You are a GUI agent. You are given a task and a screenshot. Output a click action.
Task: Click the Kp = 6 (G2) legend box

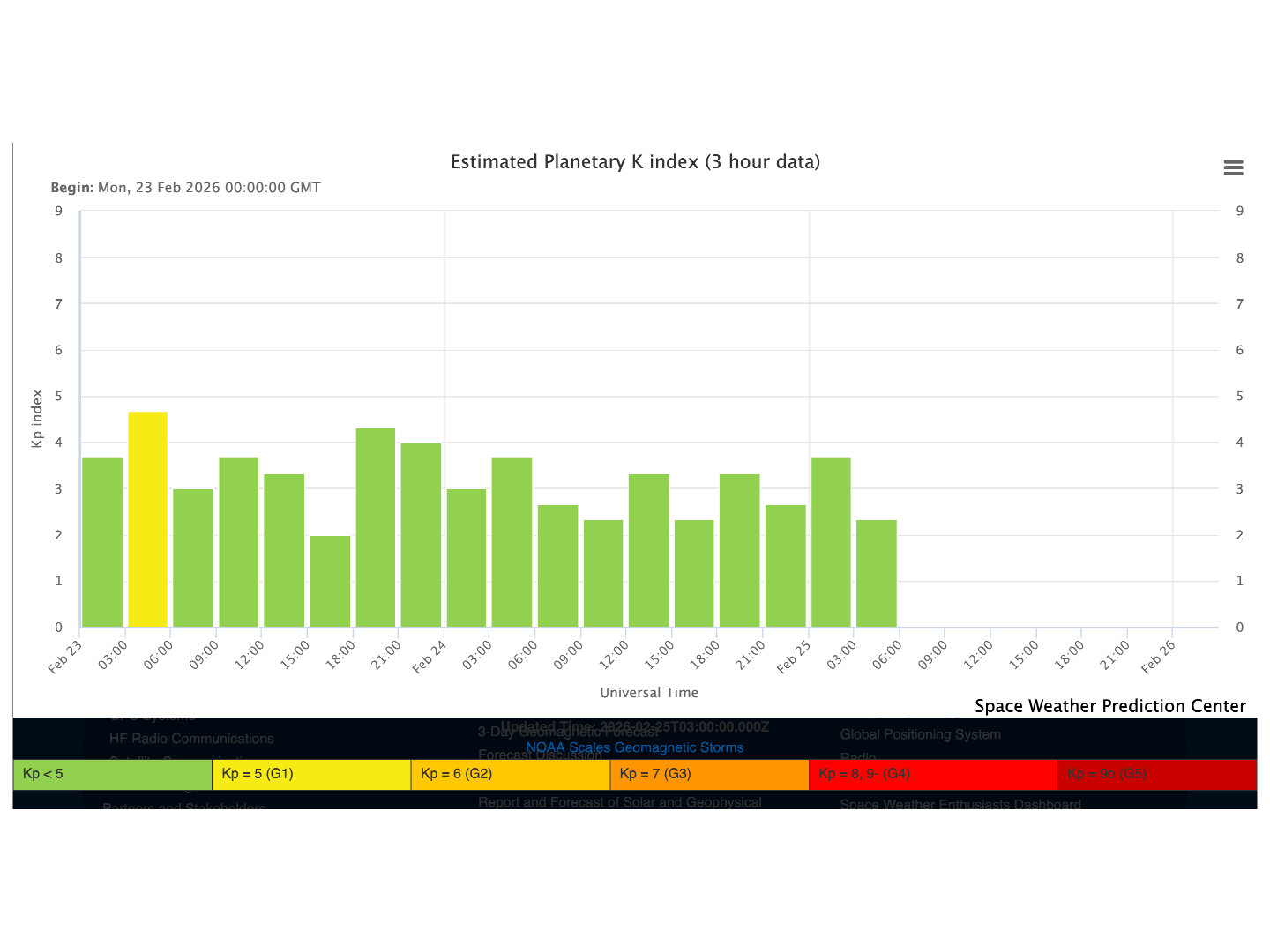510,774
